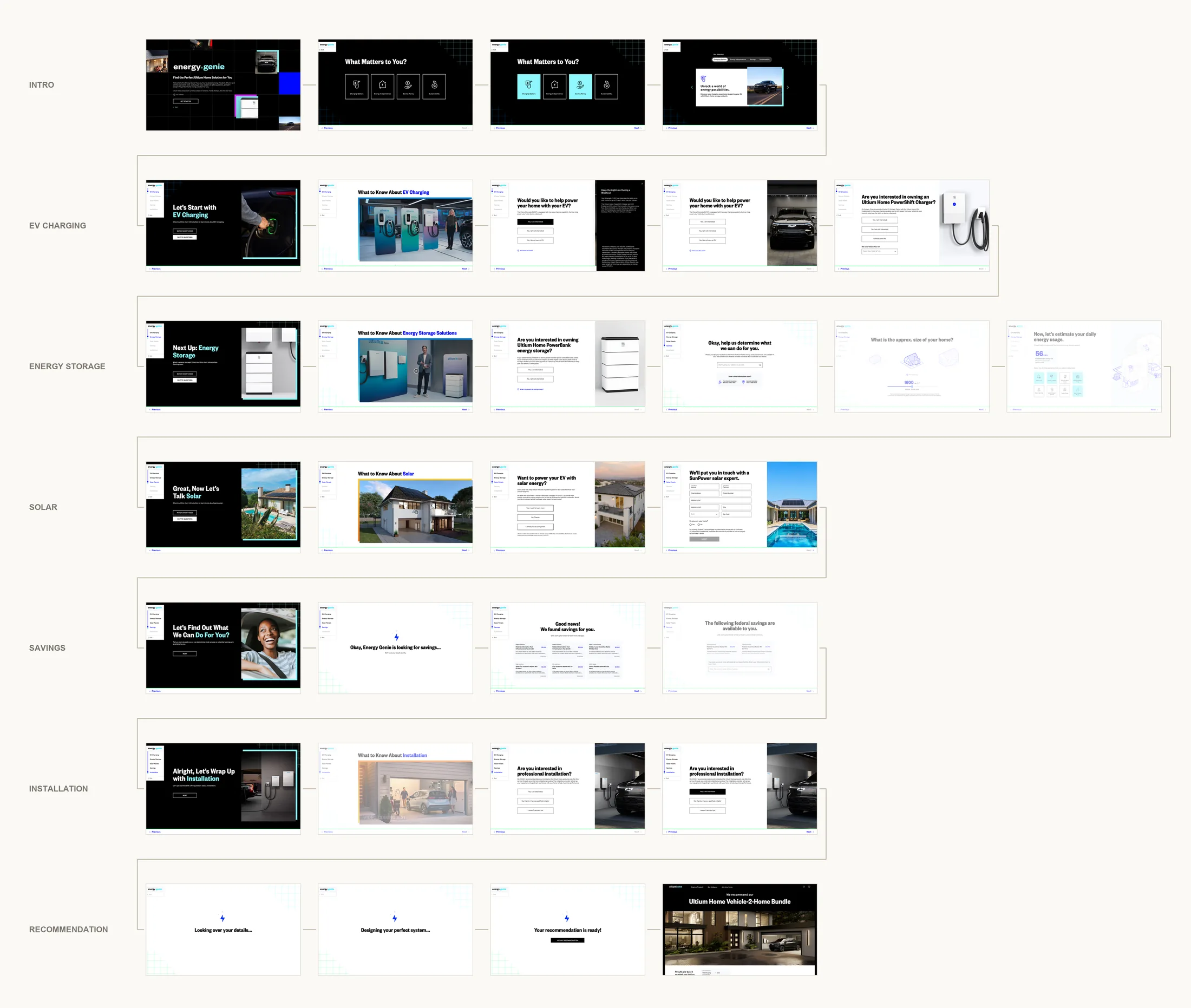Click the carousel right arrow beside the truck image
Viewport: 1191px width, 1008px height.
pos(788,88)
